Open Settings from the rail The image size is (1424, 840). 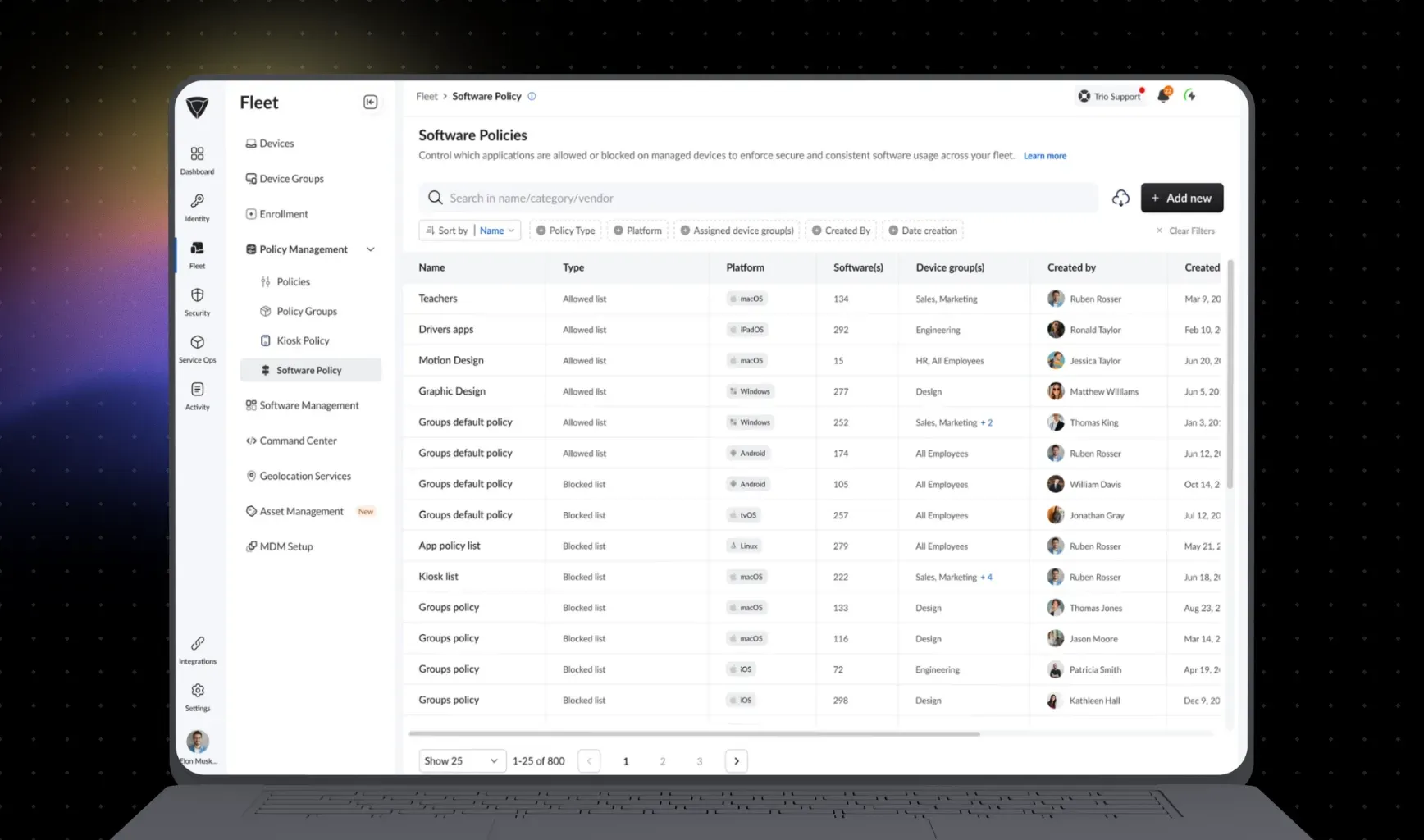coord(197,696)
